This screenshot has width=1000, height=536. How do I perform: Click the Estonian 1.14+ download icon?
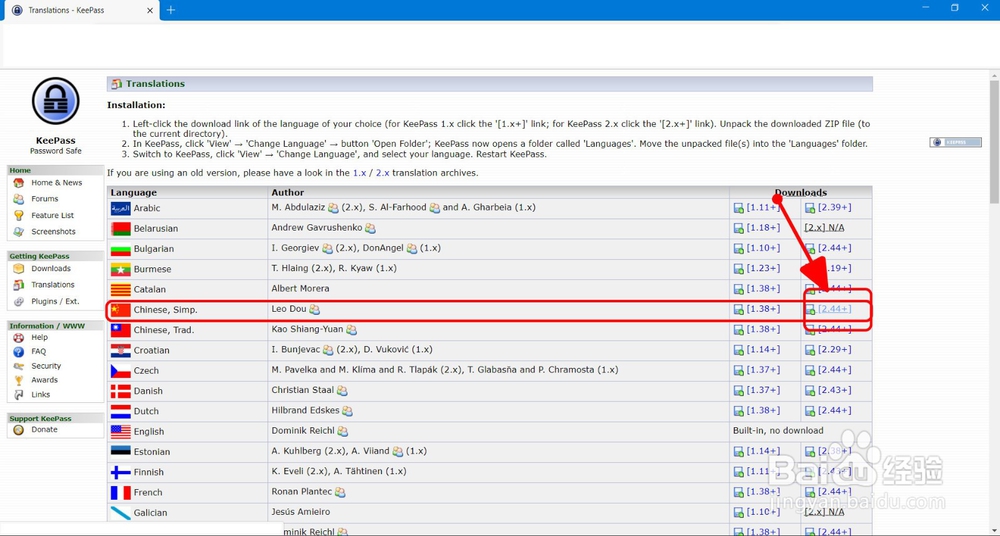(739, 452)
